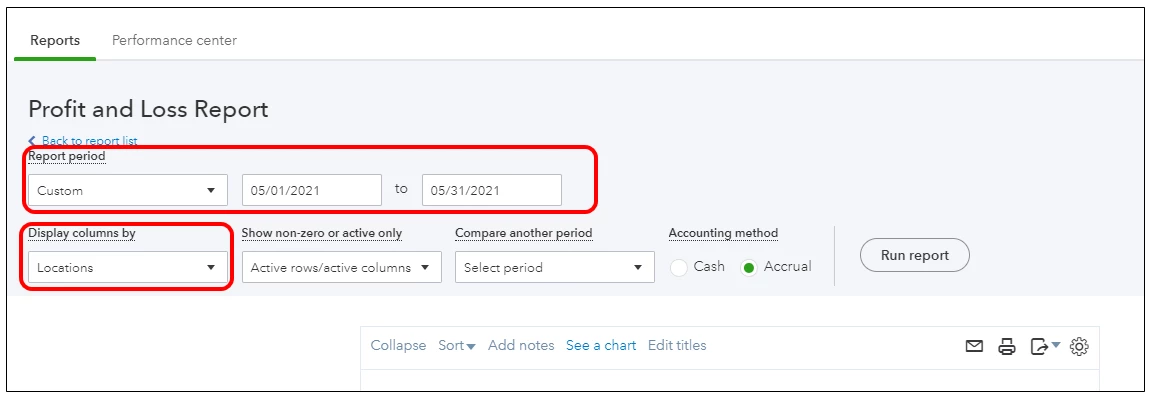Click See a chart link

pos(601,345)
